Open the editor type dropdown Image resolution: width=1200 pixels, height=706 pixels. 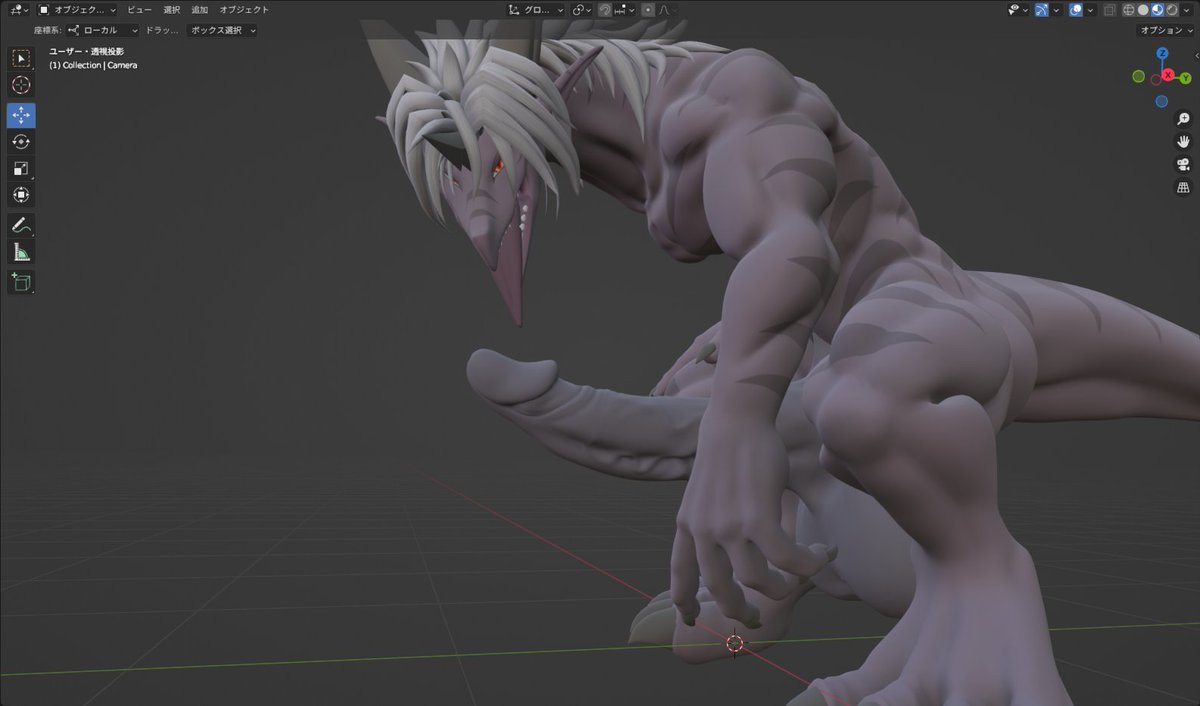17,10
